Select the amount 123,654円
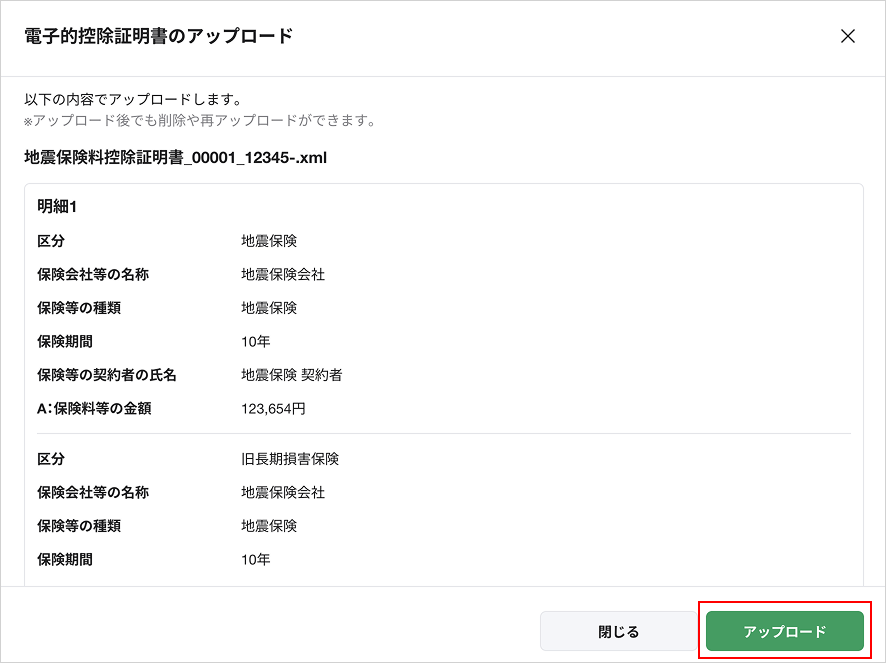The height and width of the screenshot is (663, 886). click(273, 408)
